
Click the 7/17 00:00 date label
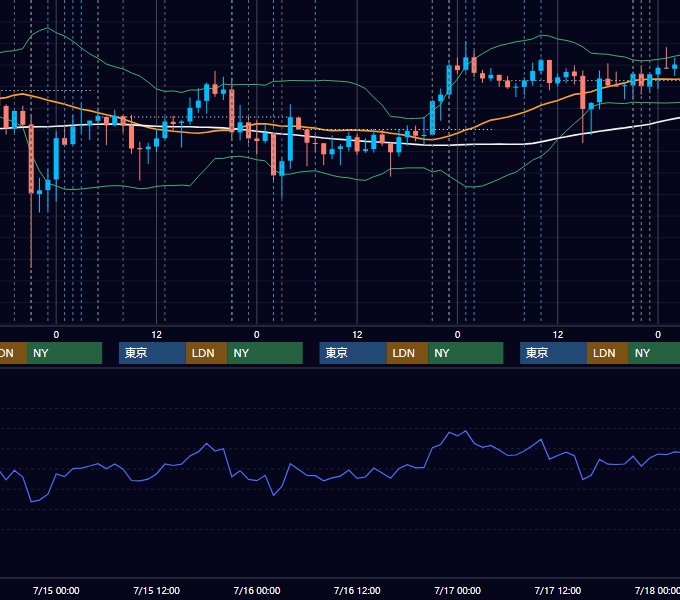pos(458,590)
